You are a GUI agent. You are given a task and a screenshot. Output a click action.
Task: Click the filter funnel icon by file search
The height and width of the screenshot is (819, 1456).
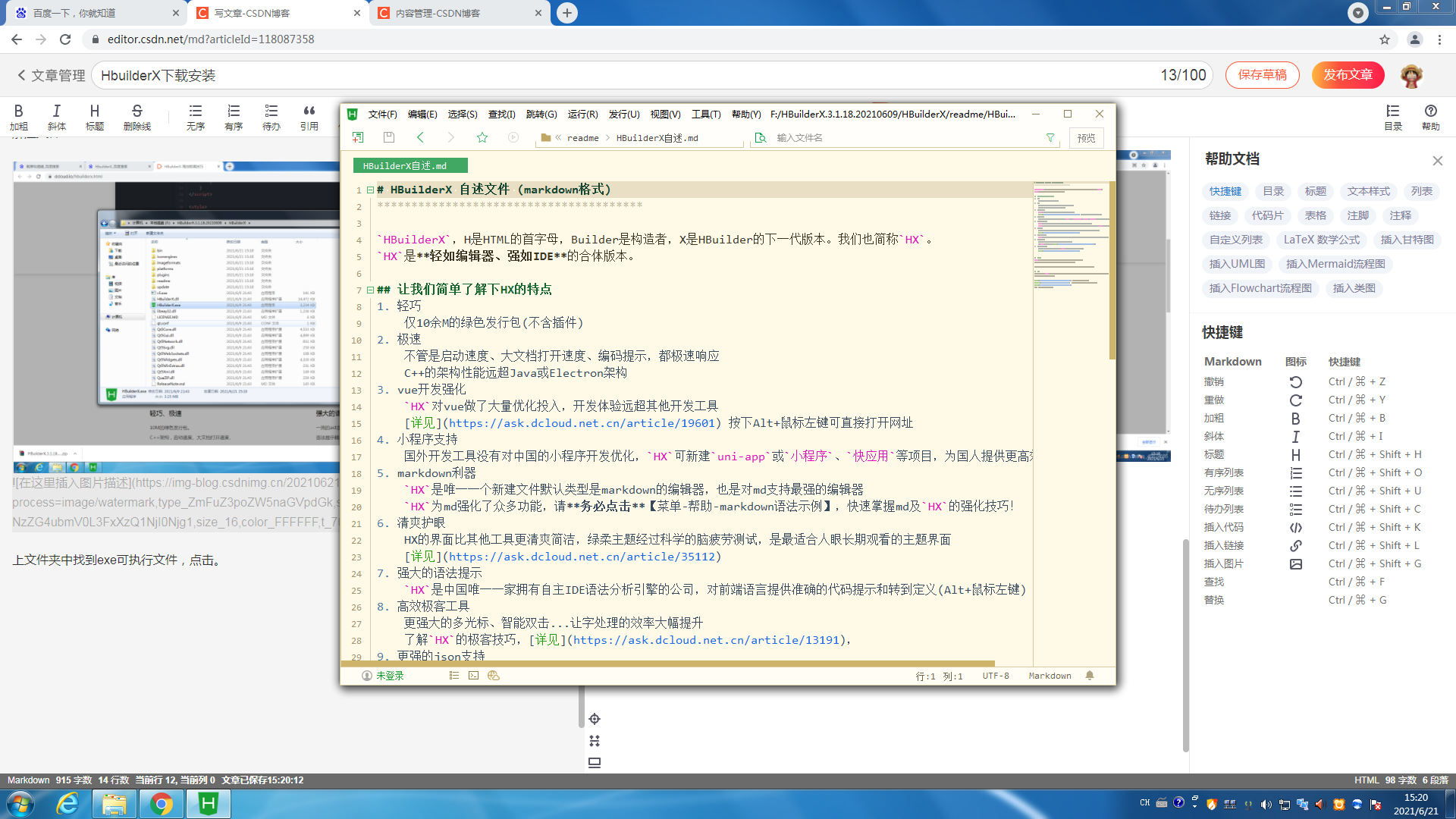click(x=1050, y=138)
